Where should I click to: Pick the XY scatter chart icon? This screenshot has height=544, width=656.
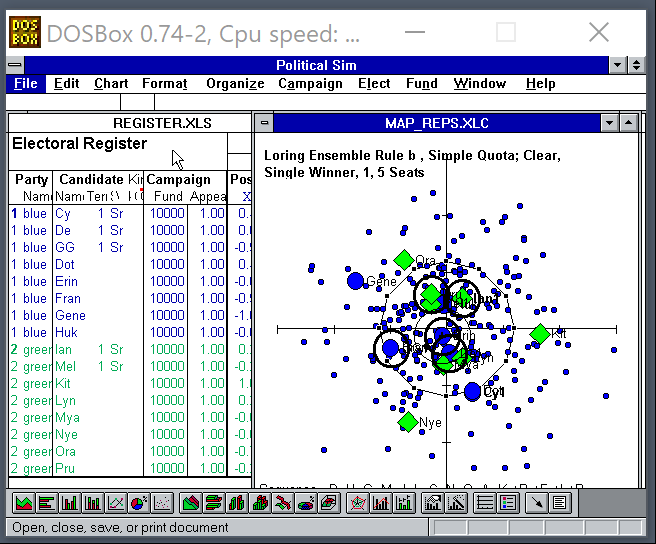tap(162, 503)
